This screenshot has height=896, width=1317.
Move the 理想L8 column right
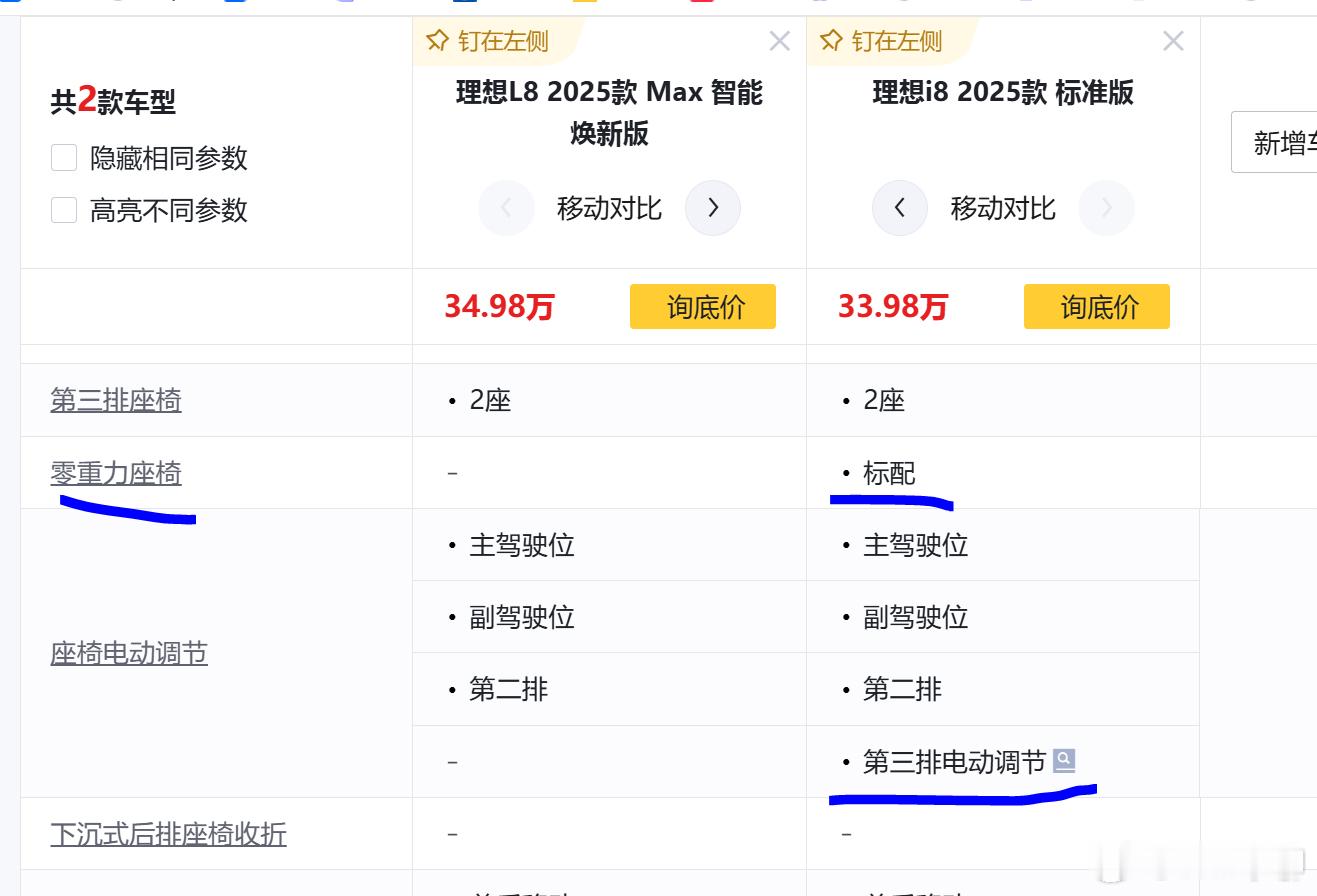pyautogui.click(x=713, y=208)
